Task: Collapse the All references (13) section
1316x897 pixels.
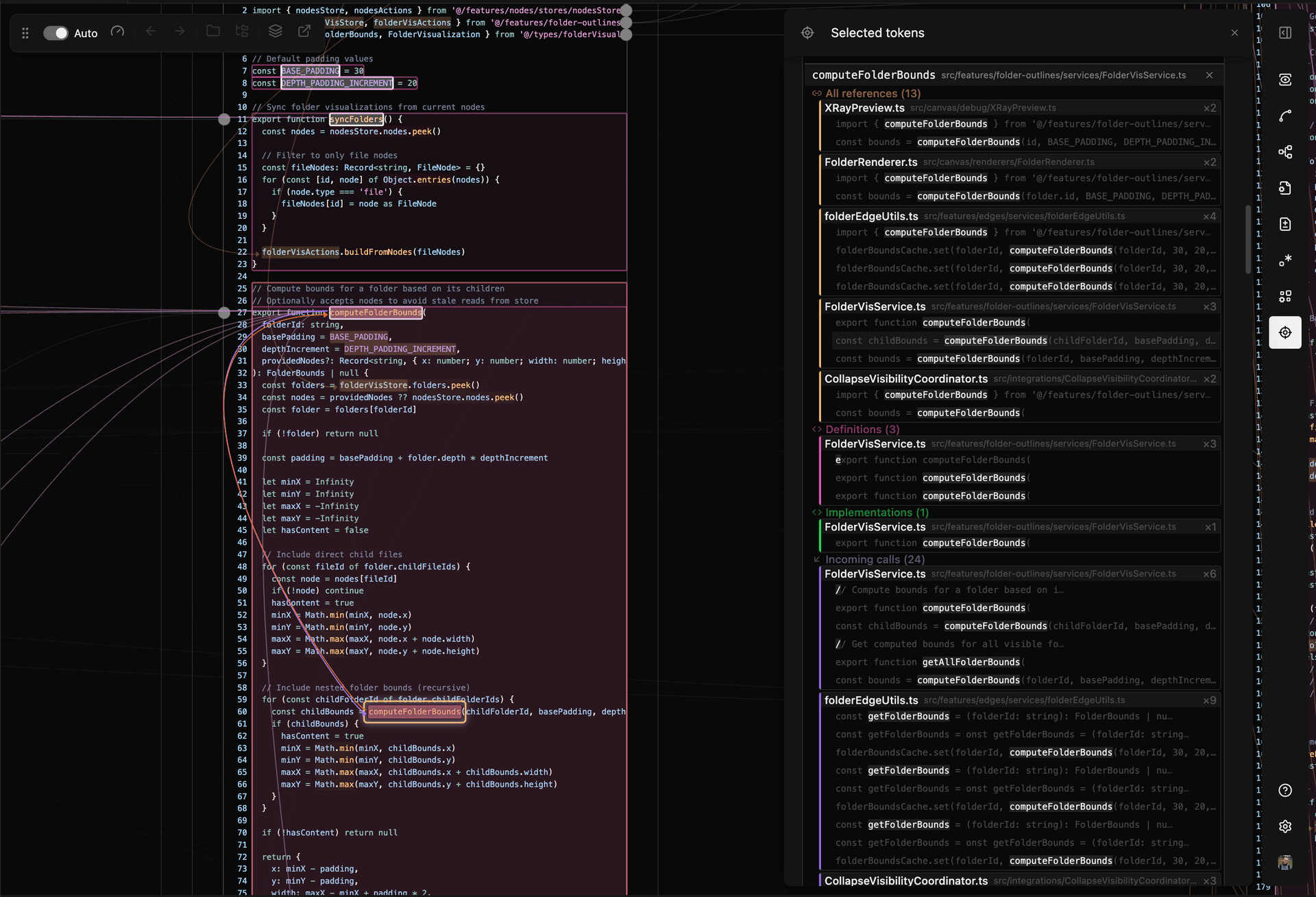Action: click(872, 93)
